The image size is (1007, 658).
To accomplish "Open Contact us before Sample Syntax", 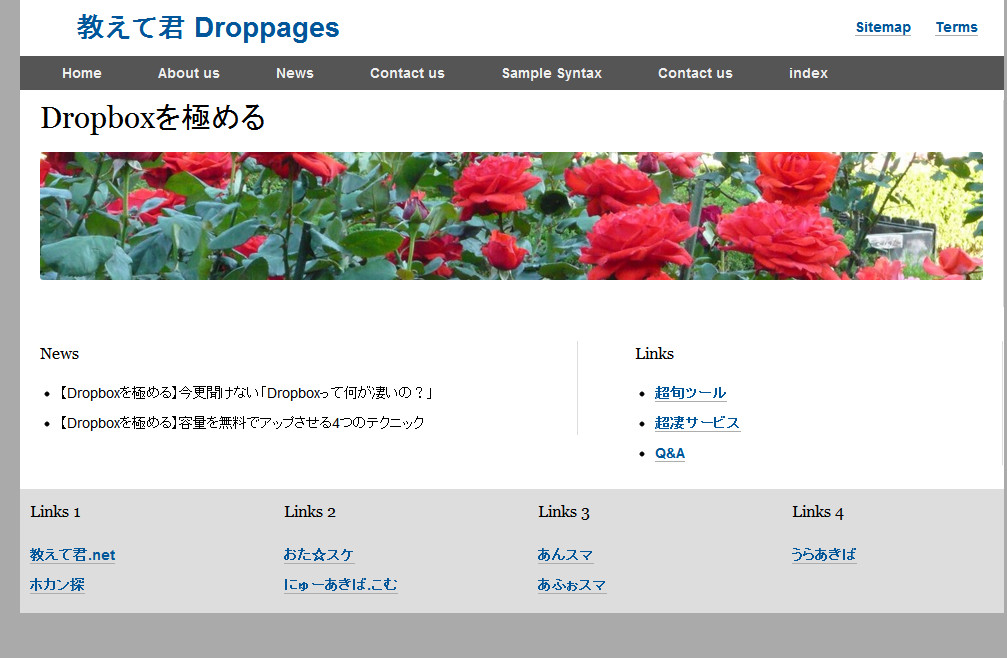I will pyautogui.click(x=407, y=73).
